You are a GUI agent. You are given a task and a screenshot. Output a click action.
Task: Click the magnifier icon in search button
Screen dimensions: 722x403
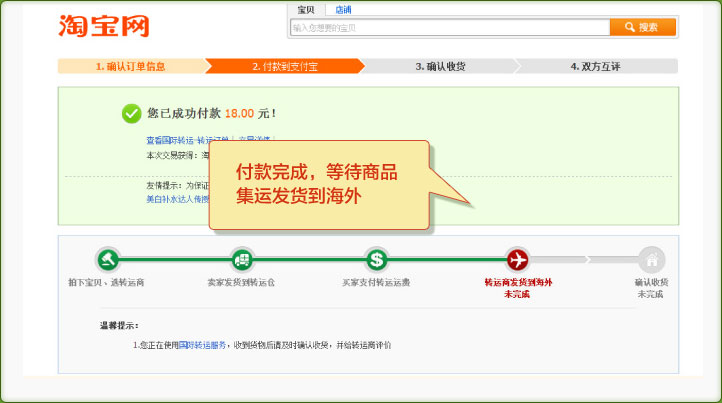[x=629, y=27]
